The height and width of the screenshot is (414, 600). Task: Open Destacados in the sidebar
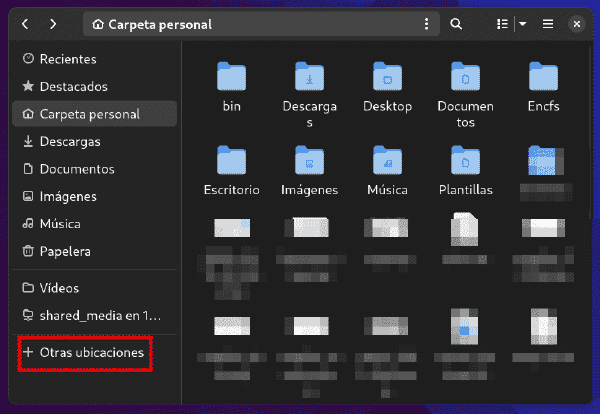(x=95, y=86)
